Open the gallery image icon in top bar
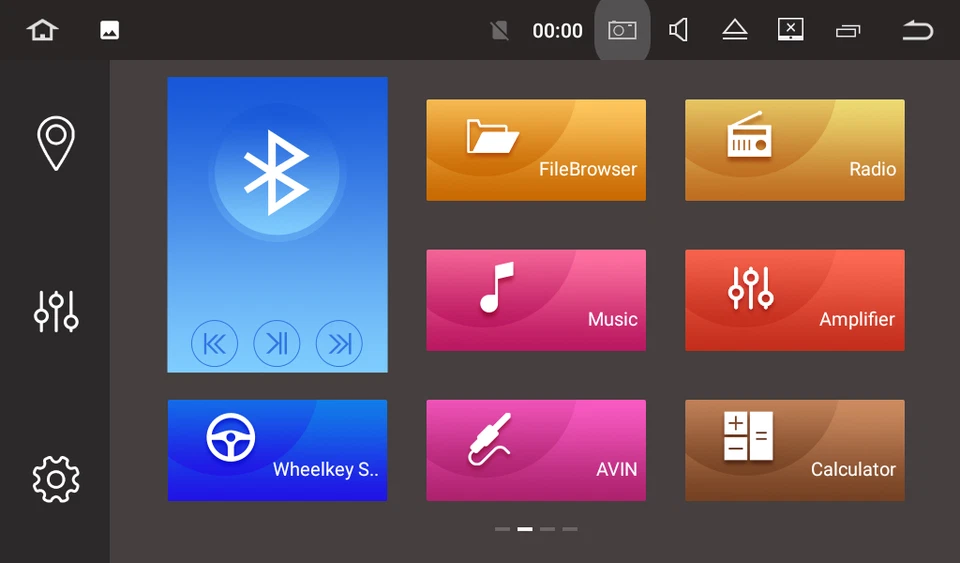 [x=110, y=30]
